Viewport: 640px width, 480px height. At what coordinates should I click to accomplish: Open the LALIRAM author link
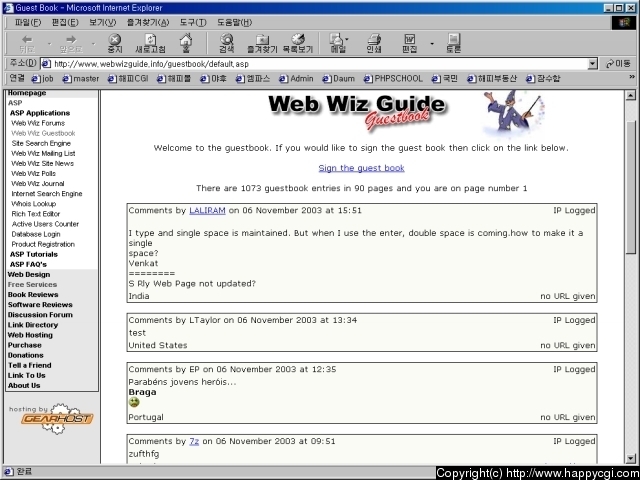(x=207, y=211)
